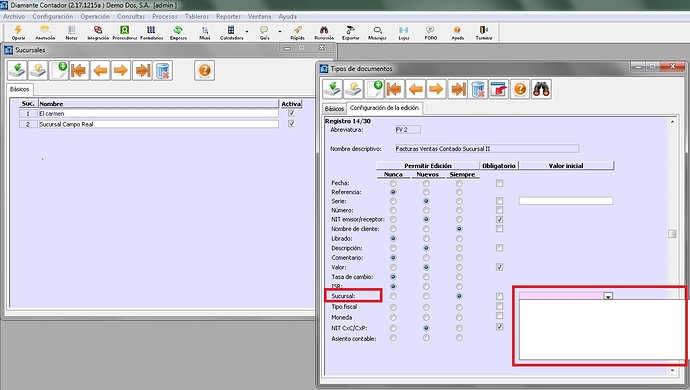The image size is (690, 390).
Task: Click the Operar lightning icon in main toolbar
Action: [x=18, y=32]
